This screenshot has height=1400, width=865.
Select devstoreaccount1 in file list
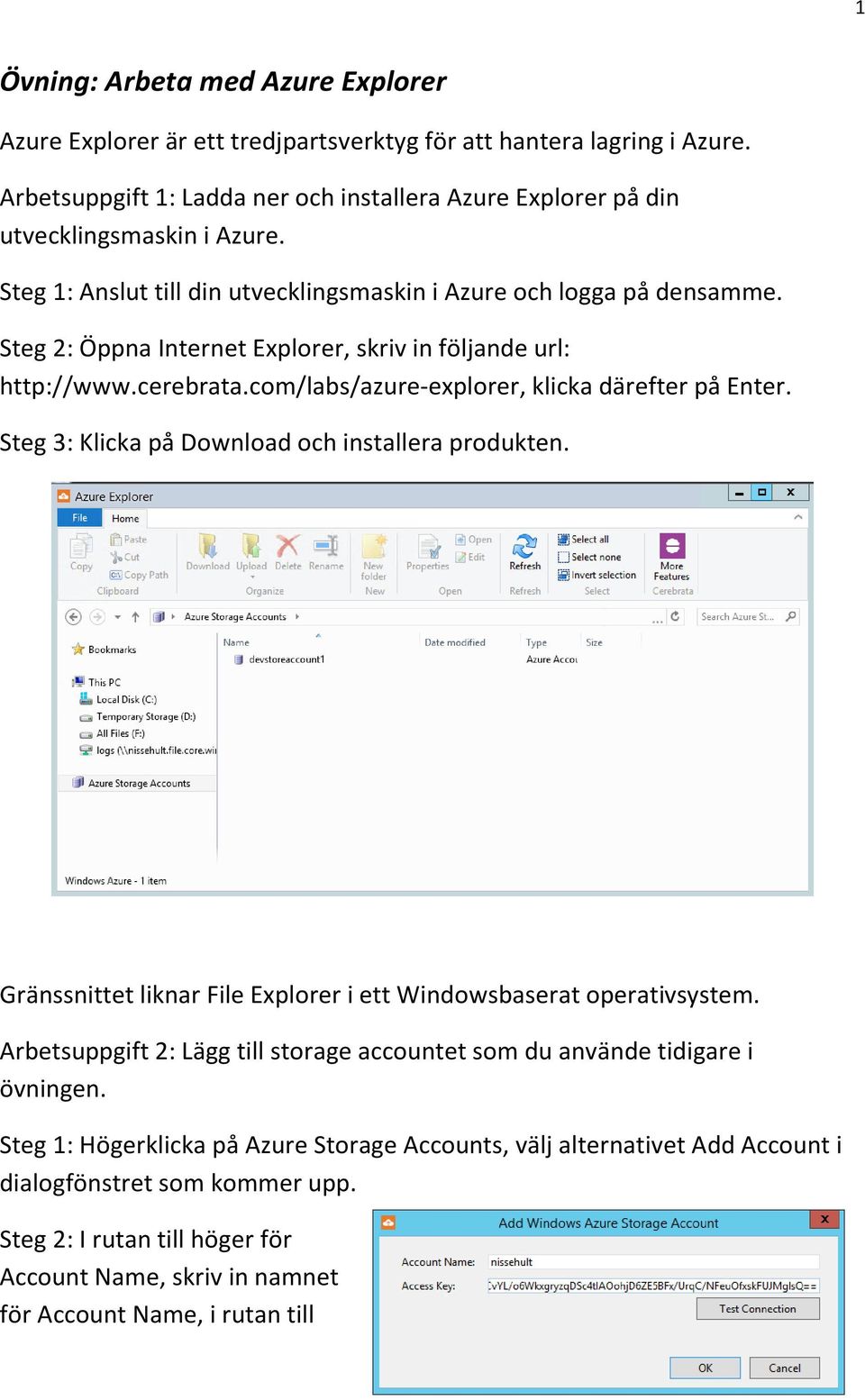pyautogui.click(x=279, y=659)
